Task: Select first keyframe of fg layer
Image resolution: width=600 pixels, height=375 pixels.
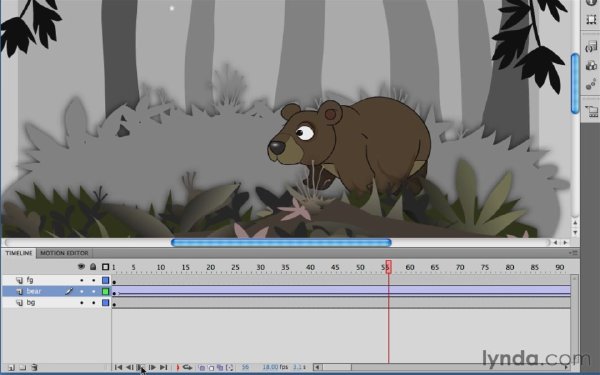Action: click(x=114, y=282)
